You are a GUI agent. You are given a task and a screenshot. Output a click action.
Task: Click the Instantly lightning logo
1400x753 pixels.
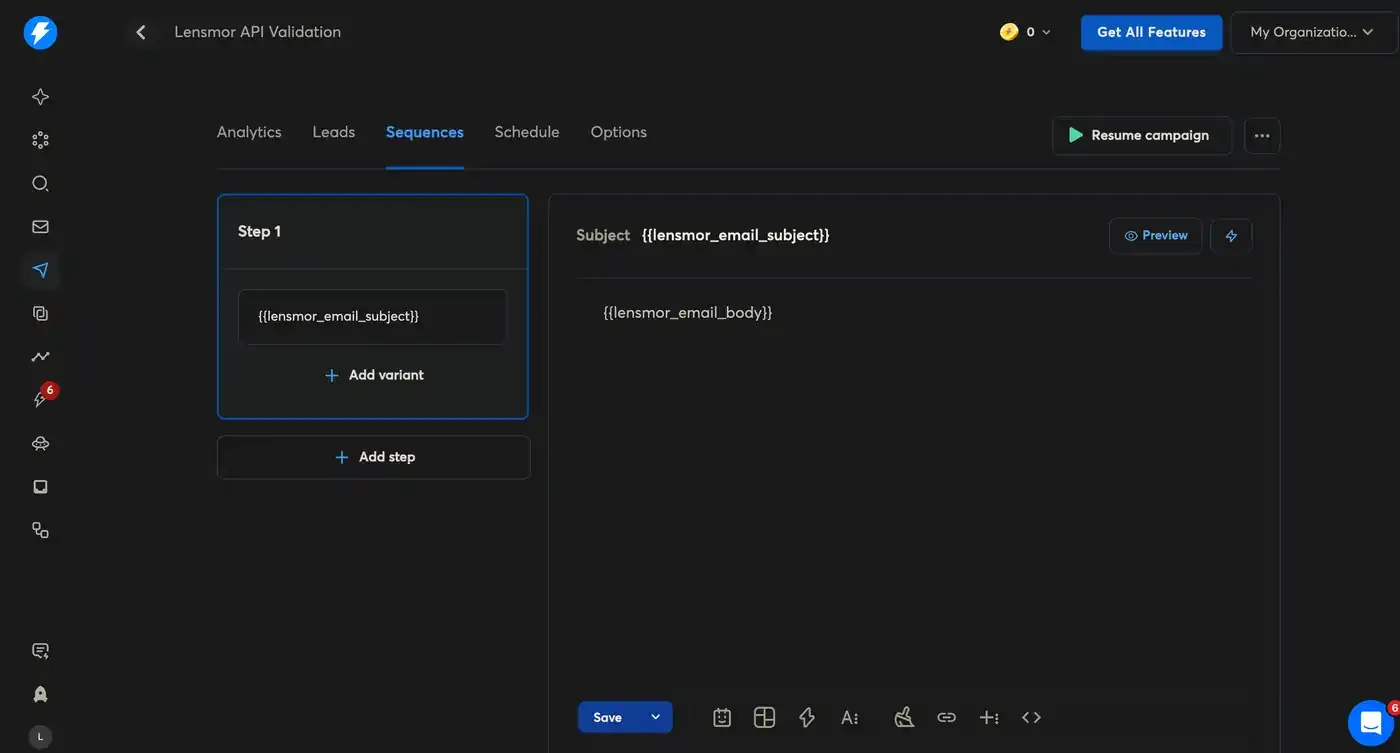(x=40, y=32)
